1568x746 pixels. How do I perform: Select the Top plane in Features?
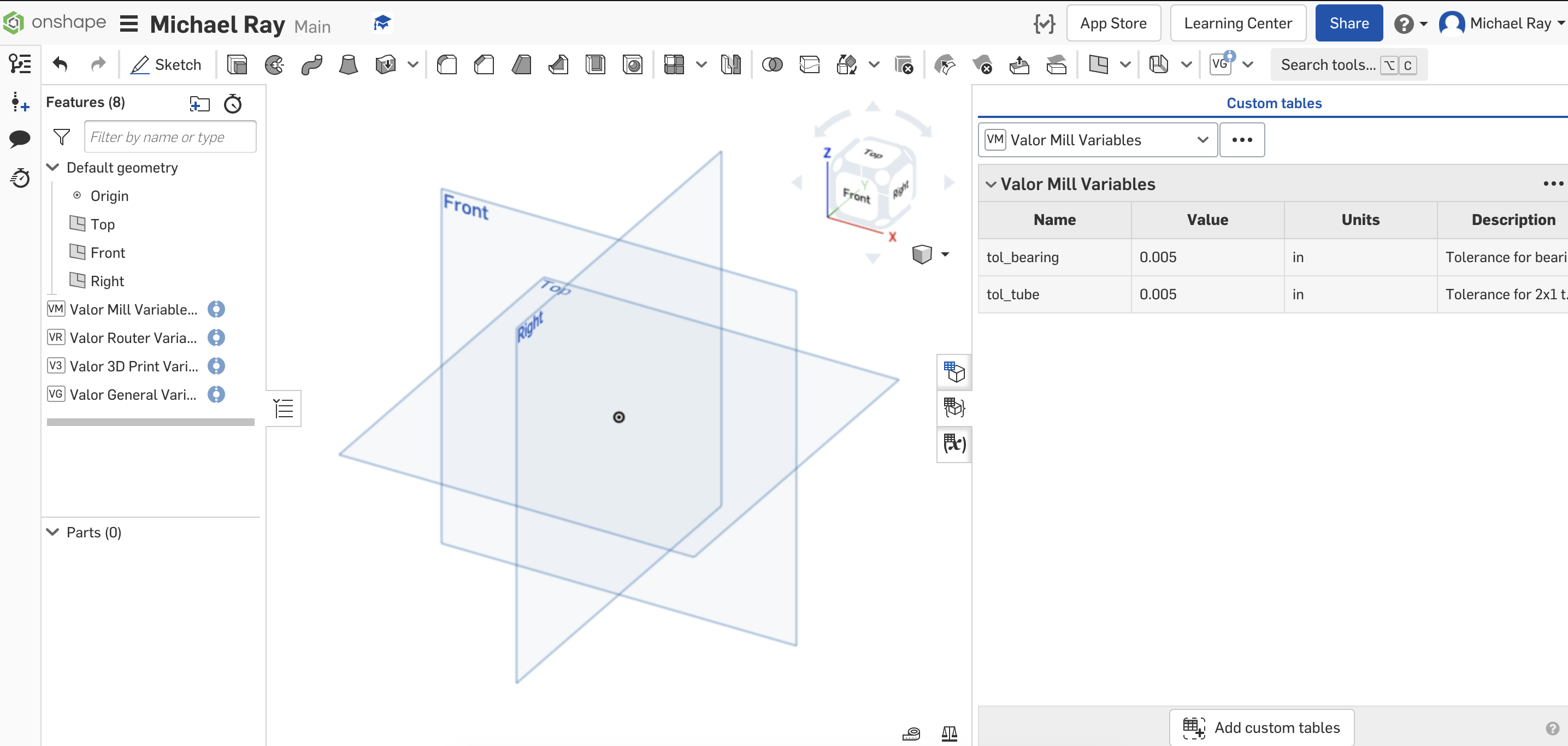click(102, 224)
